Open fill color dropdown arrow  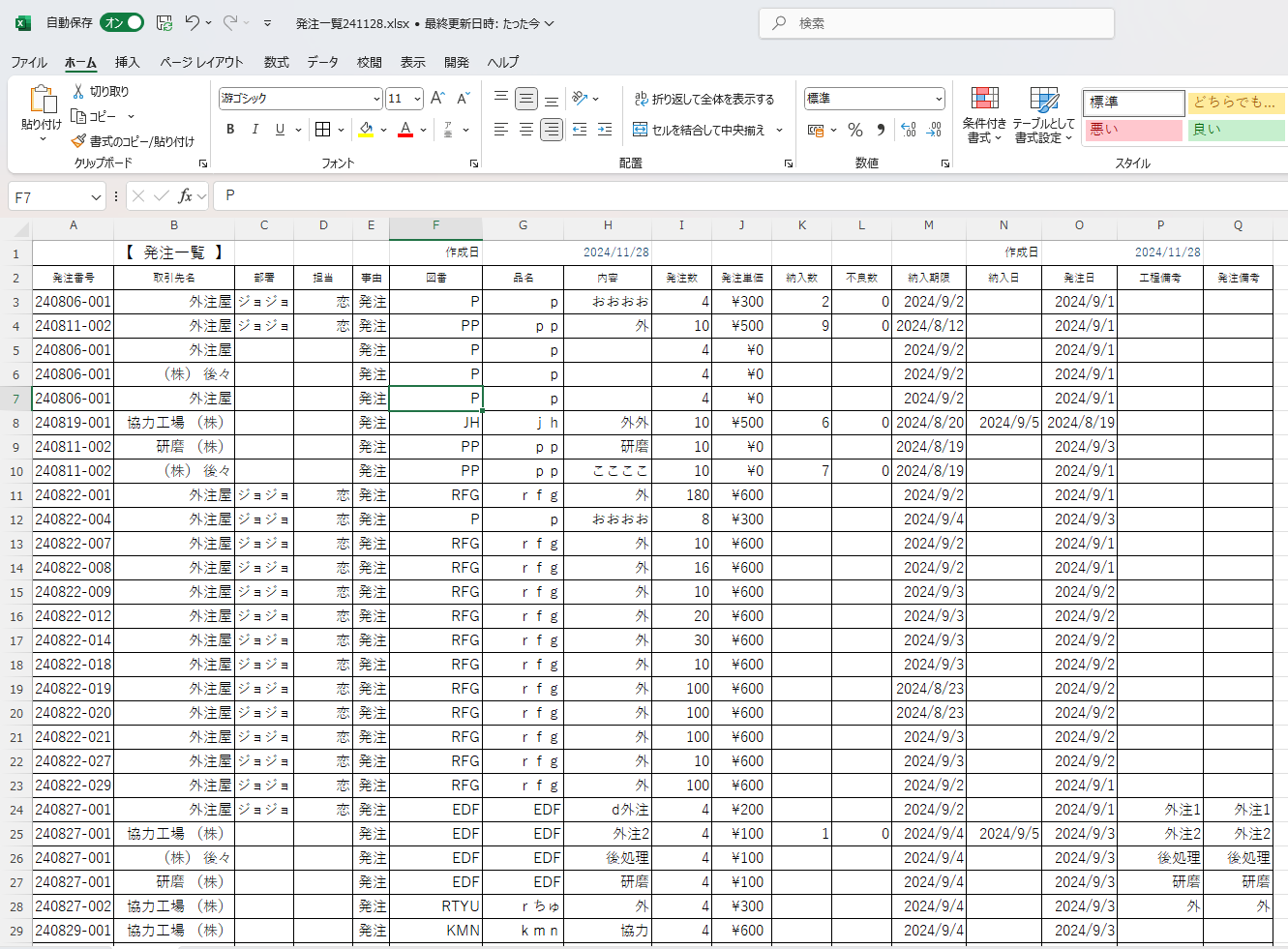tap(383, 130)
